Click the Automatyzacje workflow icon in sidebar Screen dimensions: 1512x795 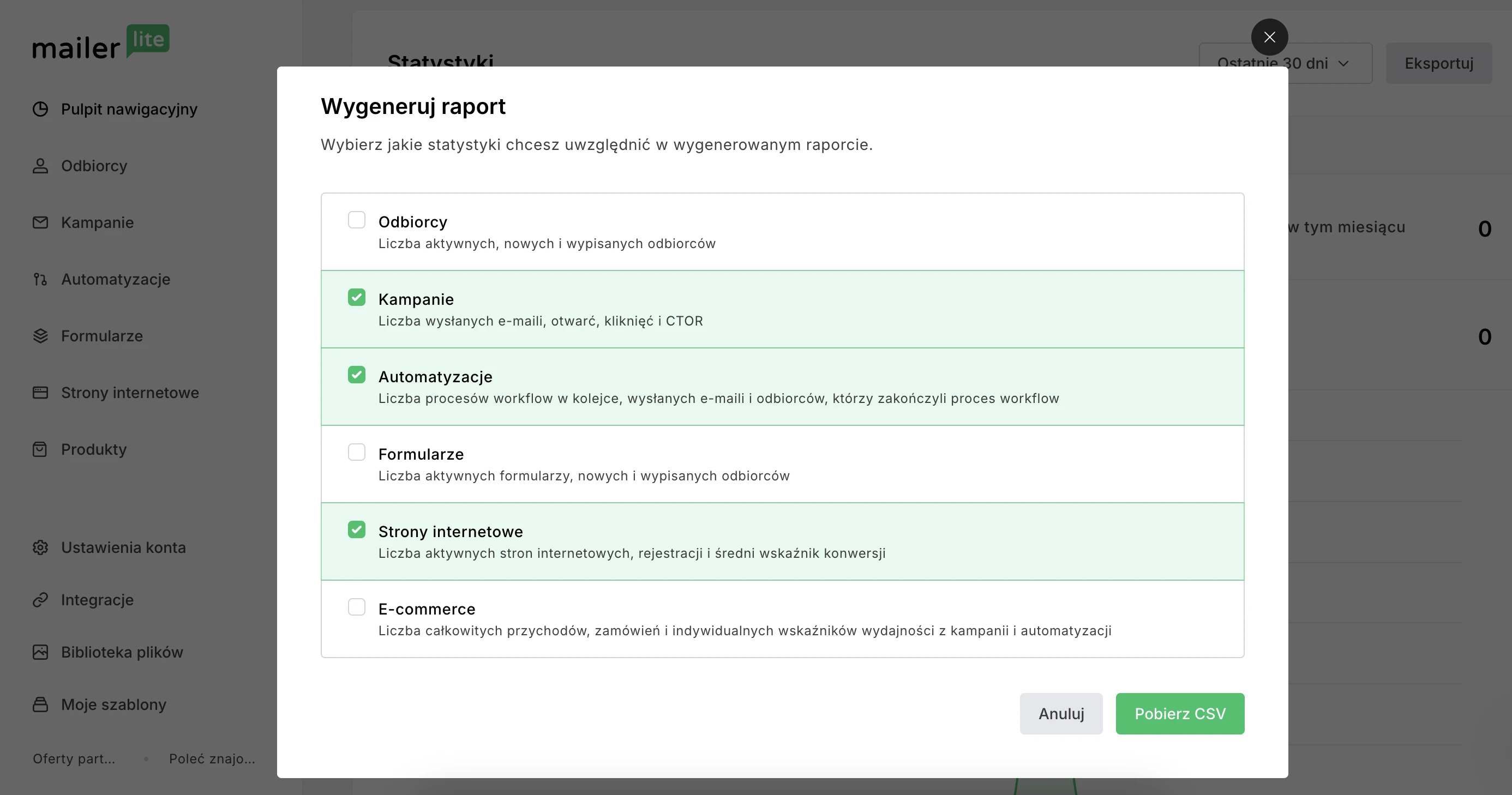click(40, 279)
